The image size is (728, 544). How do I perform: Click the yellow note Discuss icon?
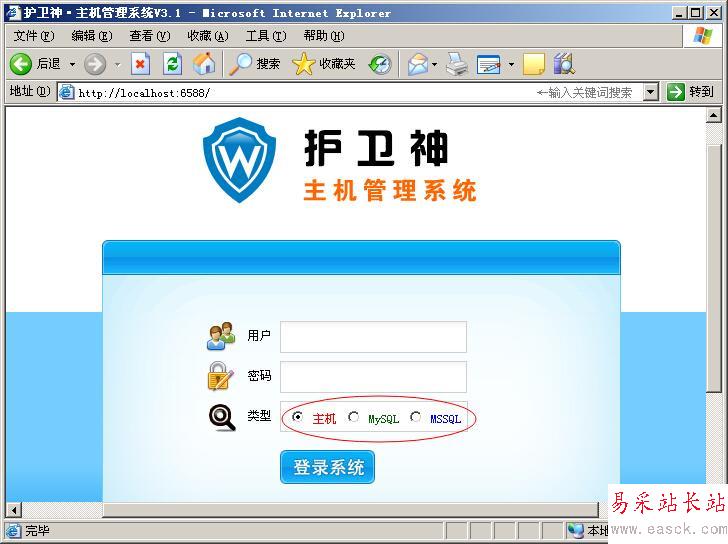(534, 64)
